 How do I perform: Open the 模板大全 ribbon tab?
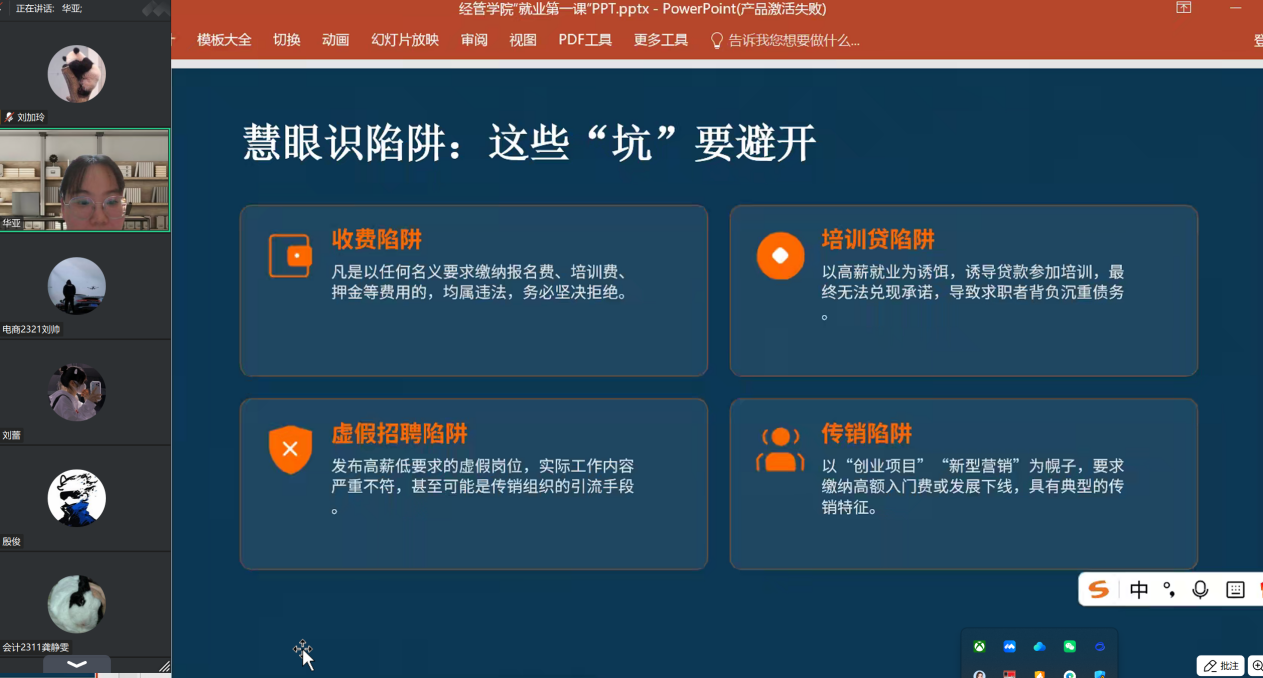pos(224,40)
